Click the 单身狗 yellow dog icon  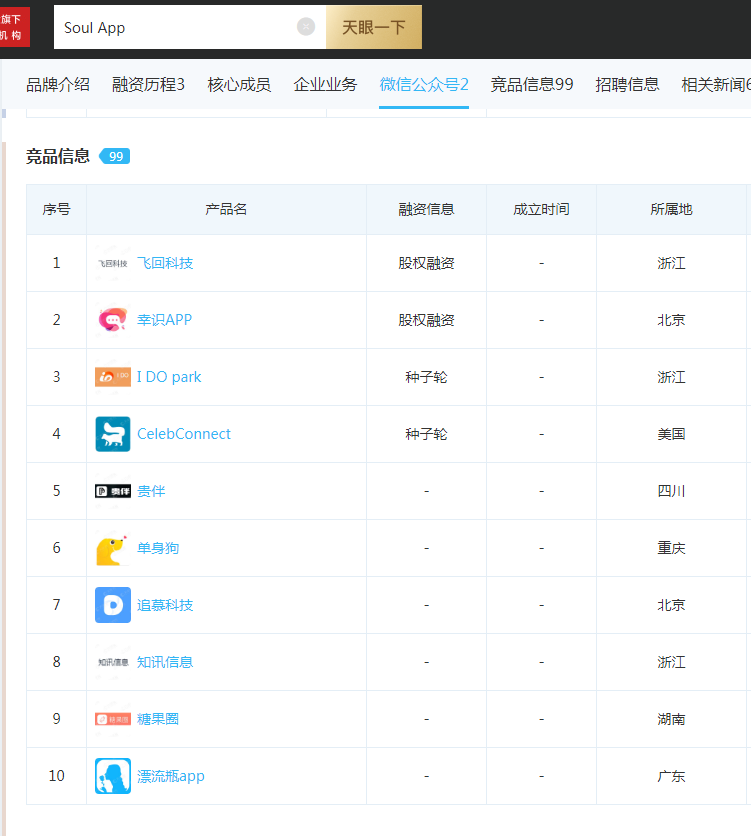(112, 548)
